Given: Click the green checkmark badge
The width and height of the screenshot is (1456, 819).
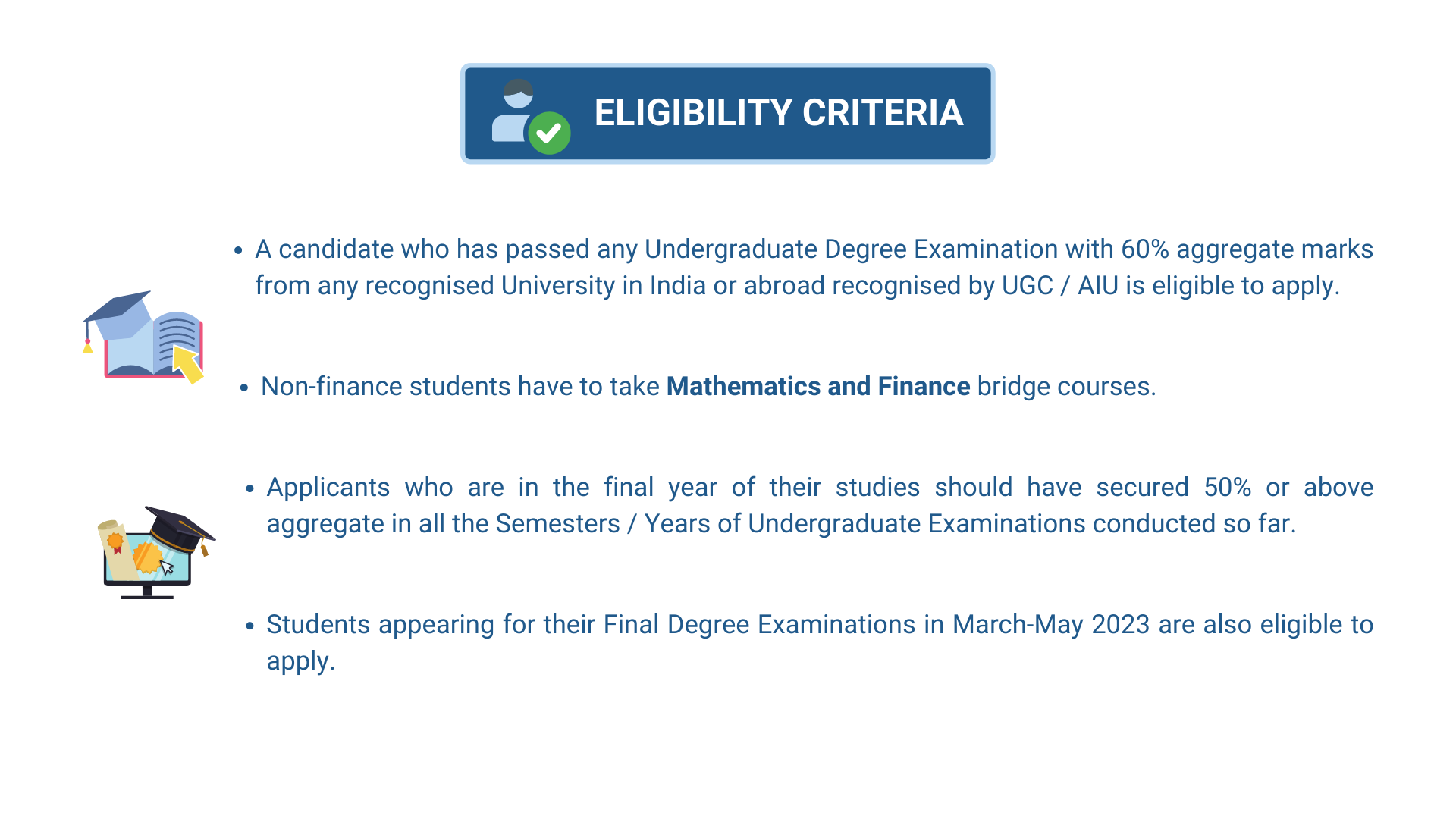Looking at the screenshot, I should (550, 133).
